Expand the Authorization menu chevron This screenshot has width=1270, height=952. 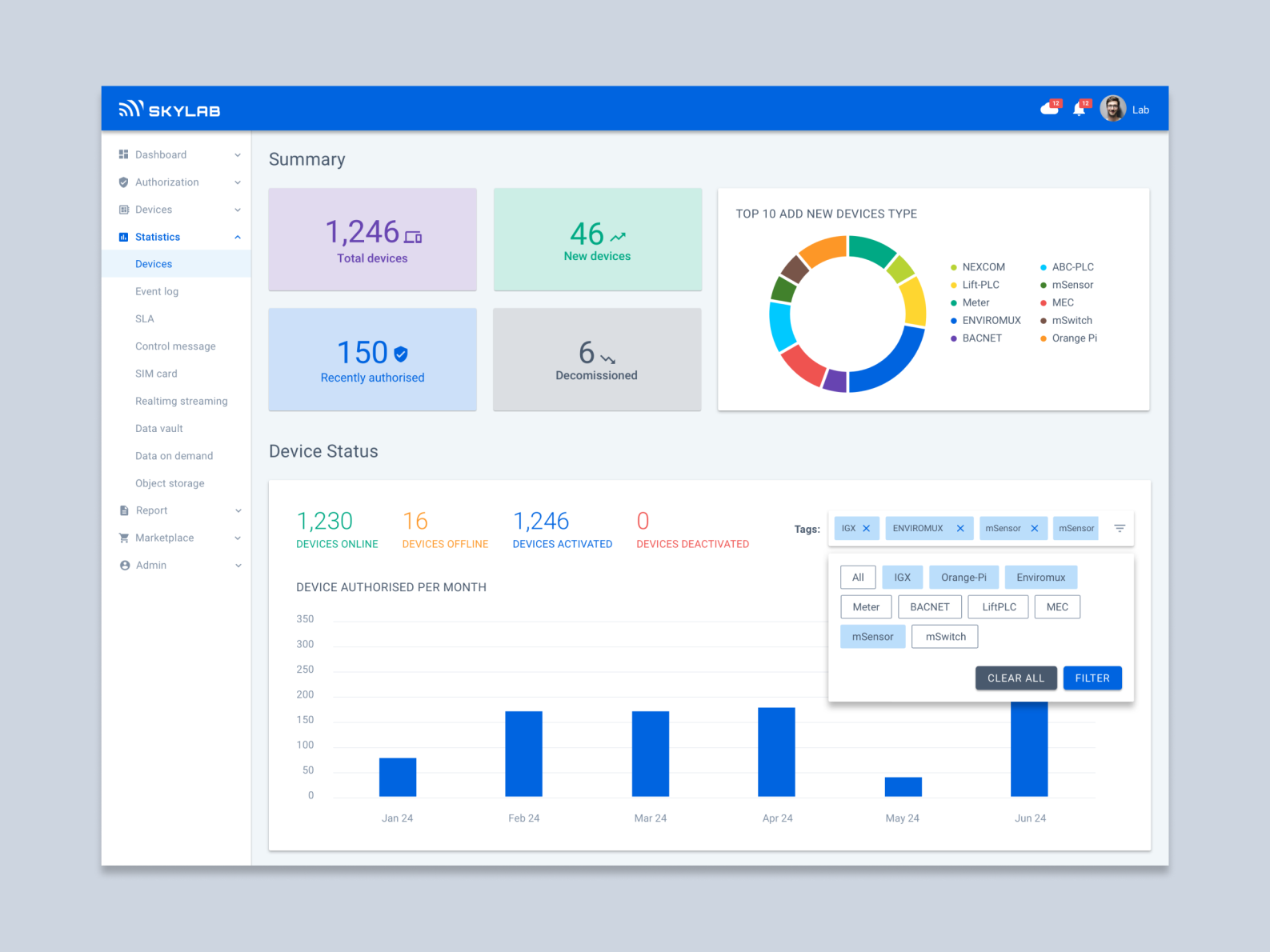pos(238,182)
